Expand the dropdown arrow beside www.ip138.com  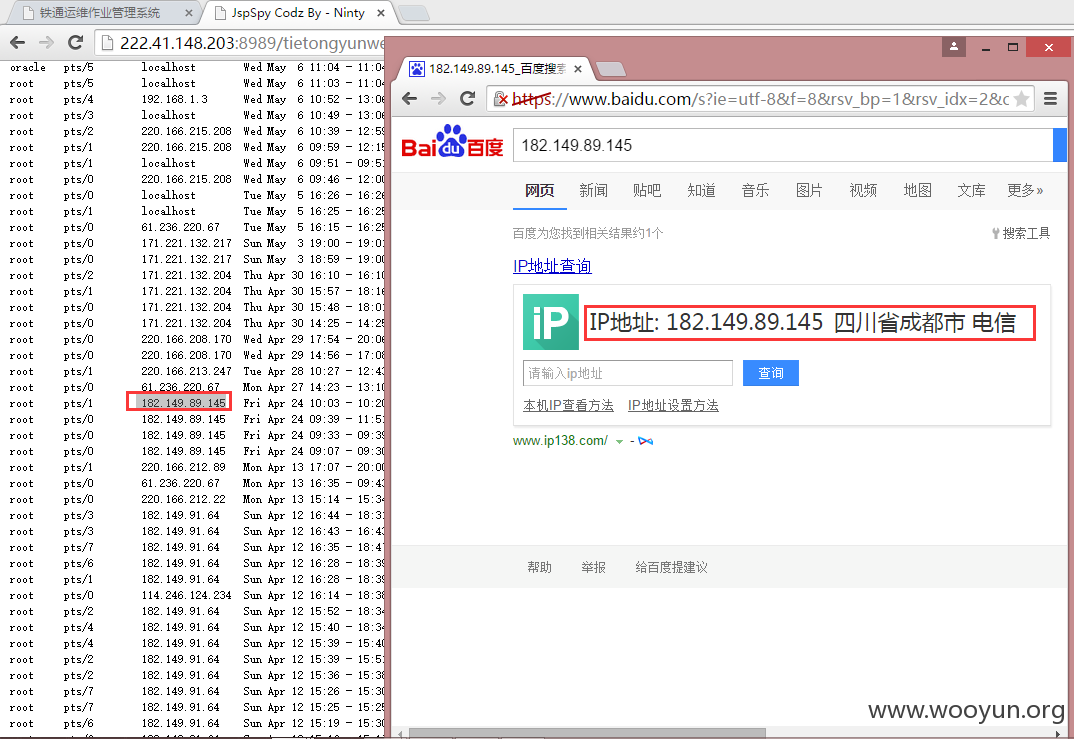click(x=619, y=442)
